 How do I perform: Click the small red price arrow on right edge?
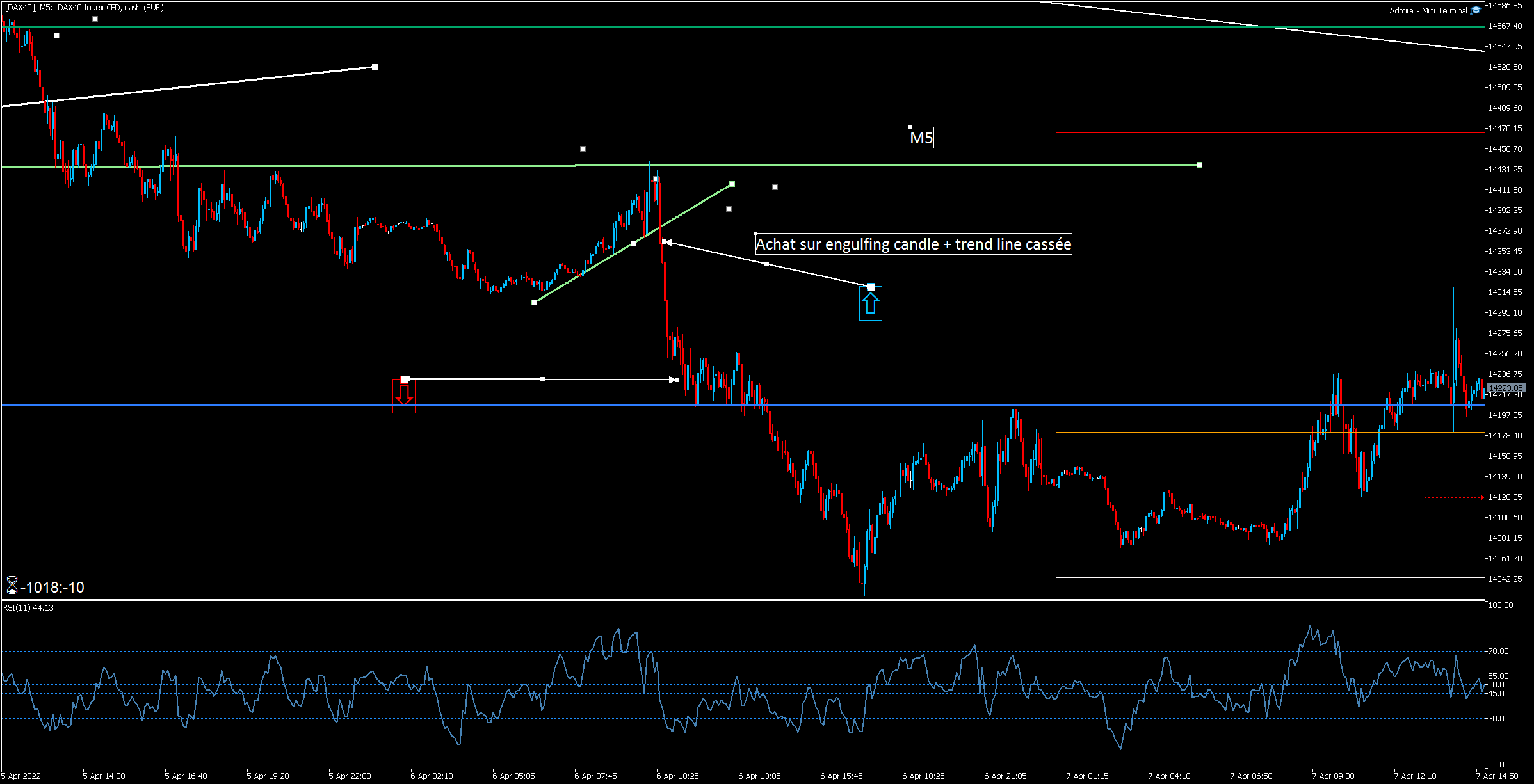coord(1482,497)
